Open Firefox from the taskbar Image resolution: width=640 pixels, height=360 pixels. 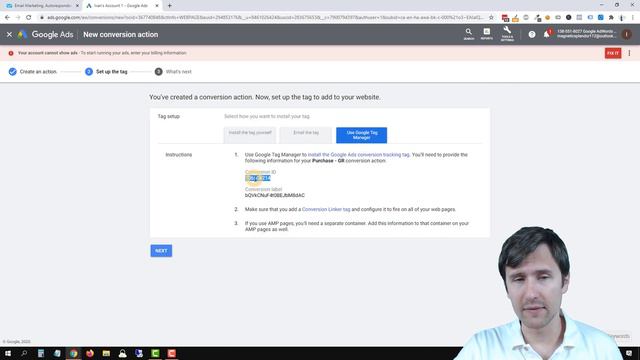coord(90,353)
